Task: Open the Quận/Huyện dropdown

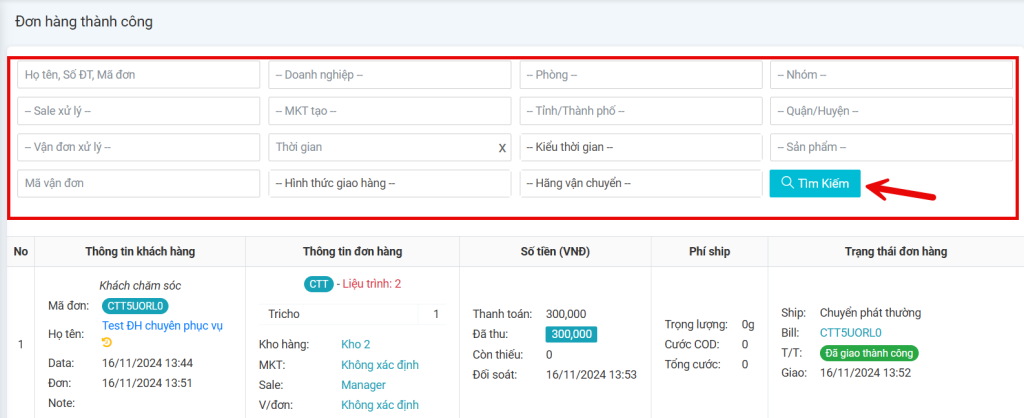Action: tap(891, 111)
